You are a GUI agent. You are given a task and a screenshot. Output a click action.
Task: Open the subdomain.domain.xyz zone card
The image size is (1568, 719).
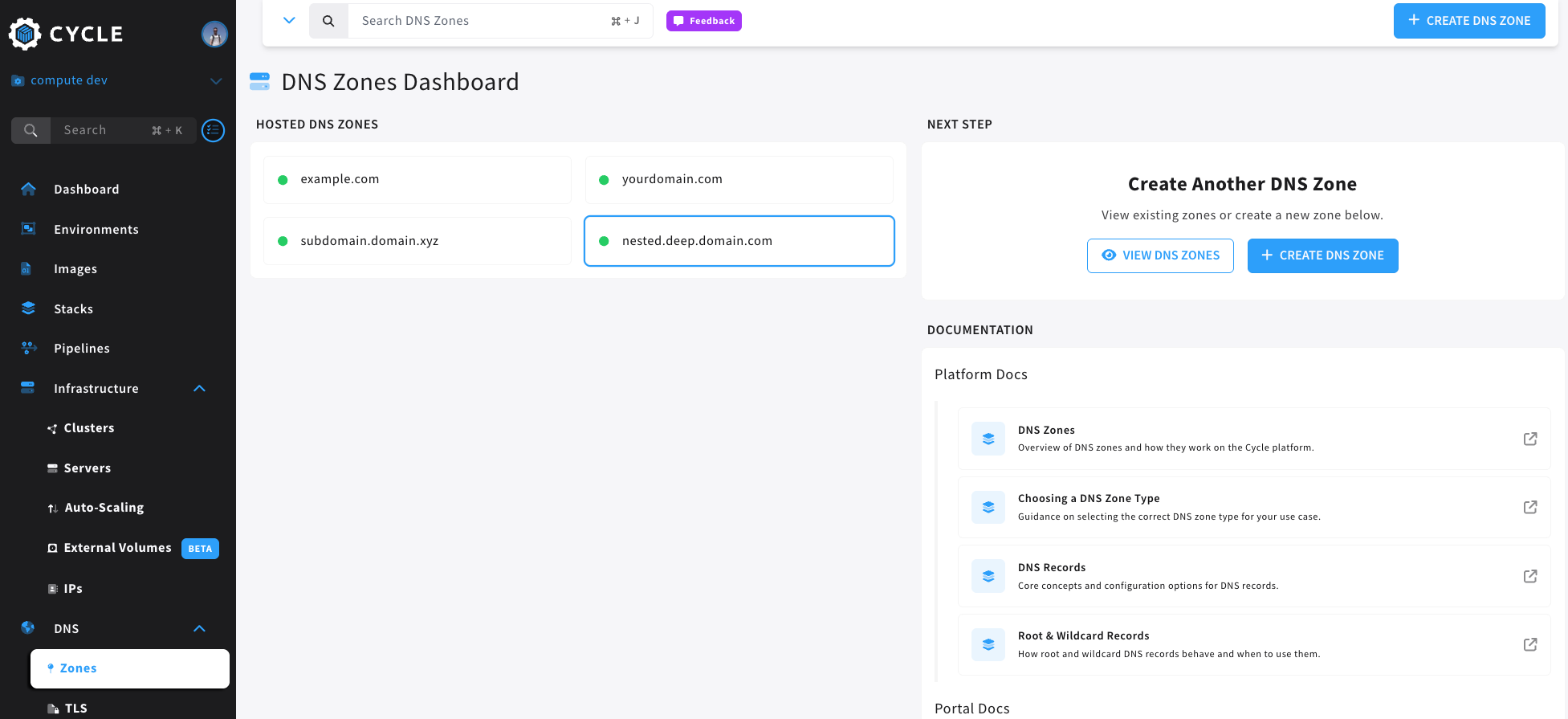417,241
